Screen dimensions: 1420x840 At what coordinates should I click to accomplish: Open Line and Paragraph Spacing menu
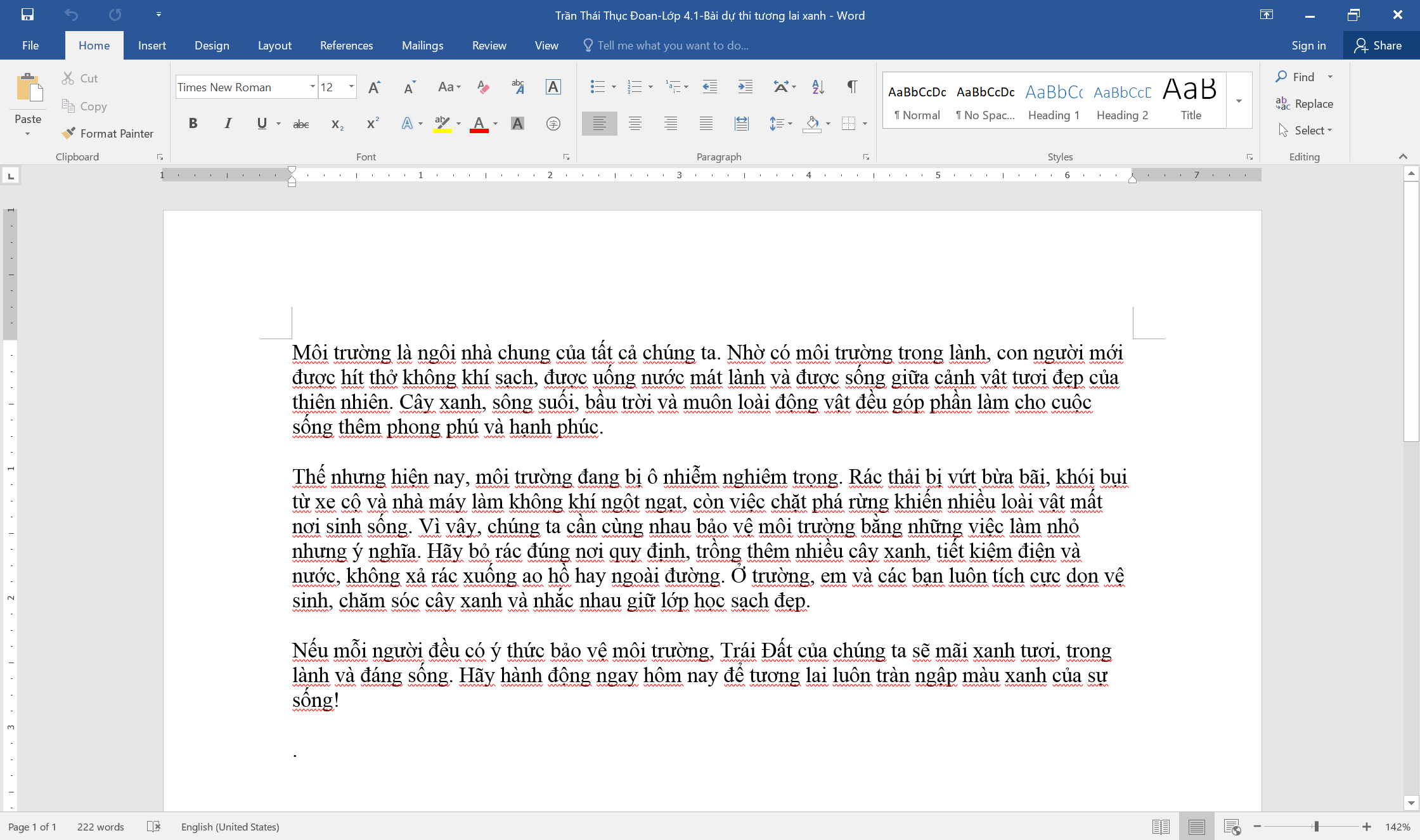[x=780, y=124]
